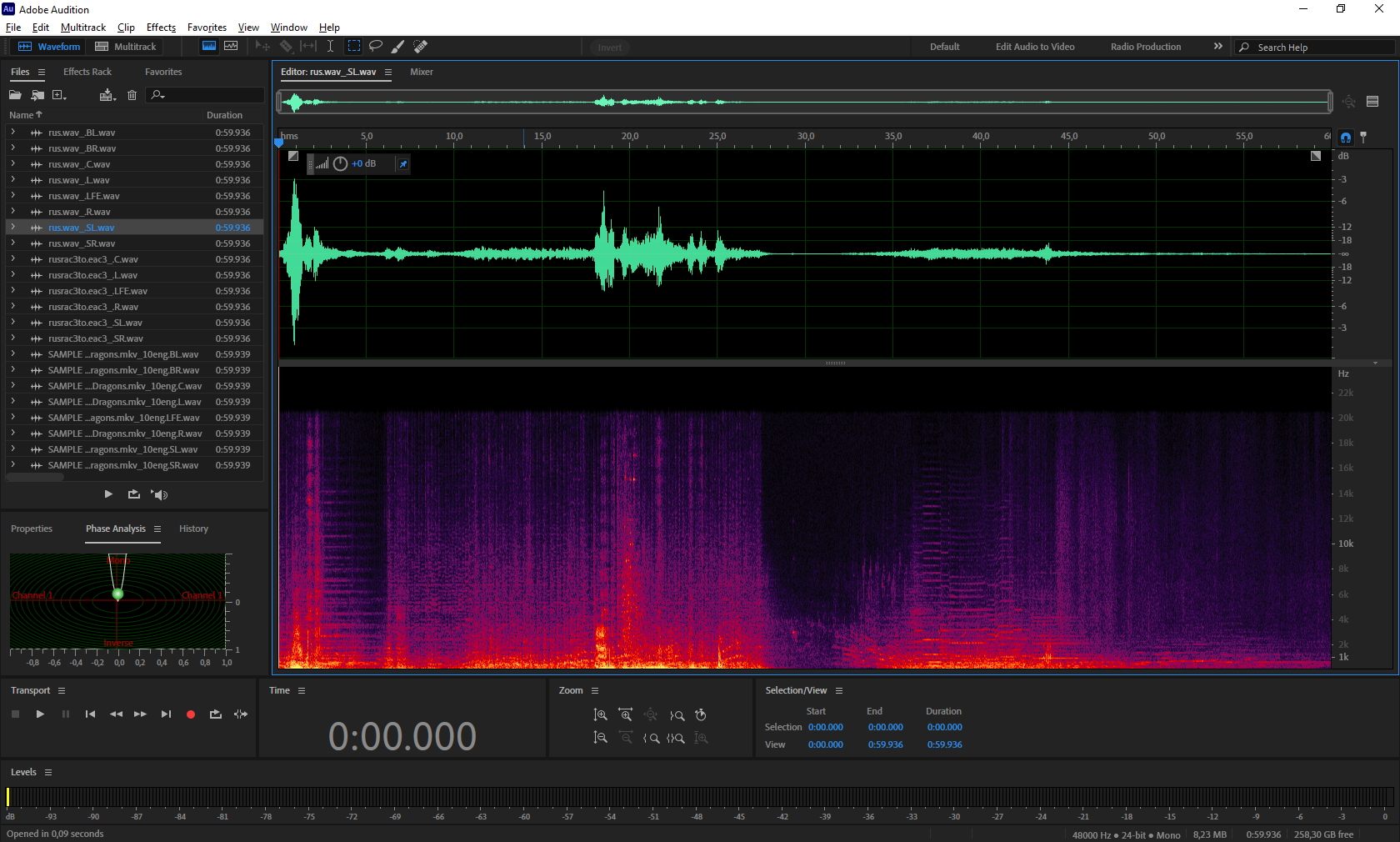Play the file in the Files panel preview
Screen dimensions: 1400x842
[x=108, y=494]
